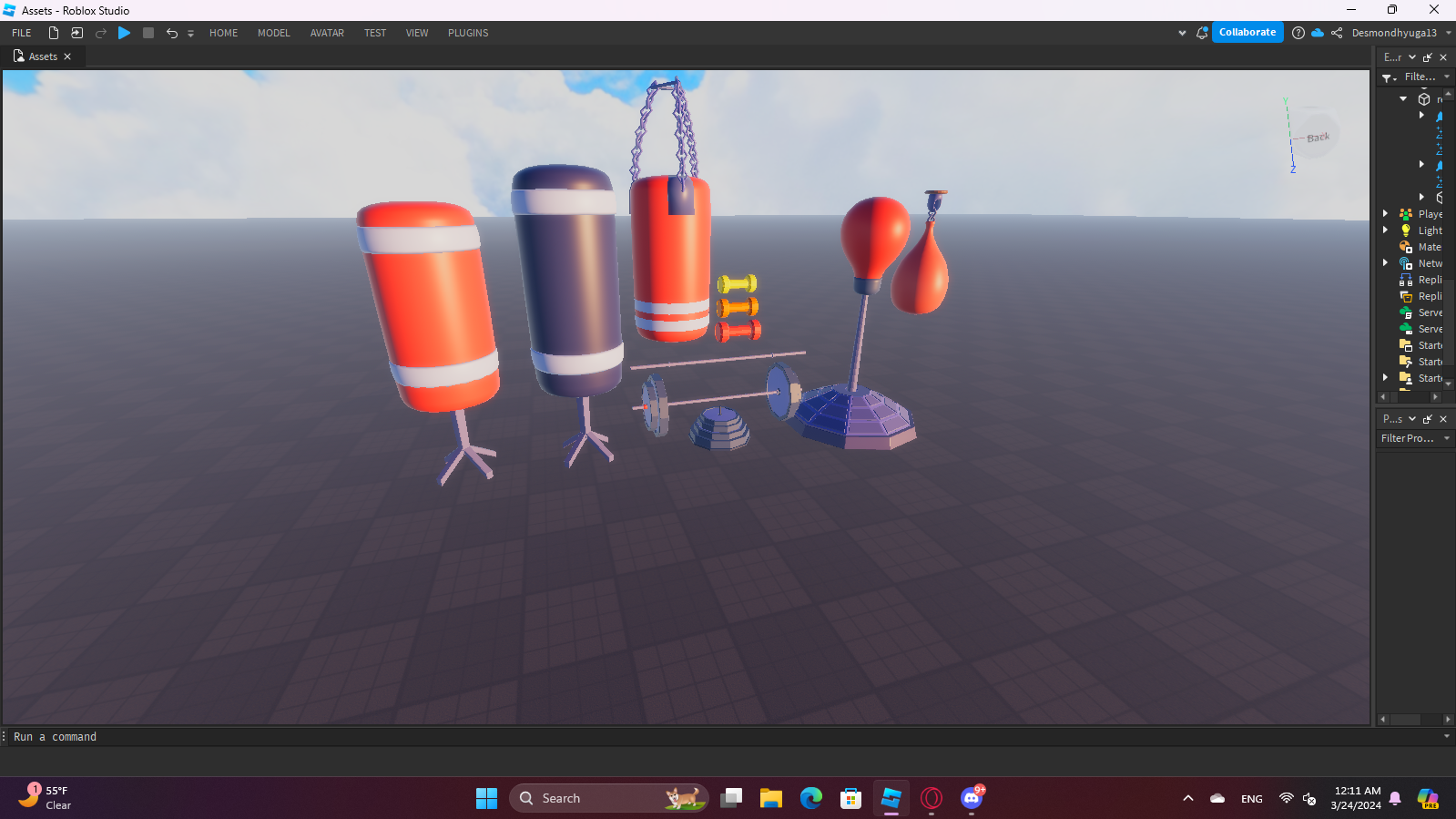Open the notifications bell
Image resolution: width=1456 pixels, height=819 pixels.
1202,33
